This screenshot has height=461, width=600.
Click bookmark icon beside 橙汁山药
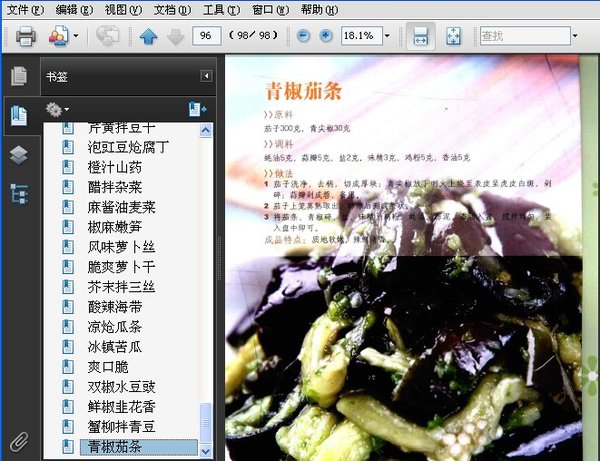[x=68, y=167]
